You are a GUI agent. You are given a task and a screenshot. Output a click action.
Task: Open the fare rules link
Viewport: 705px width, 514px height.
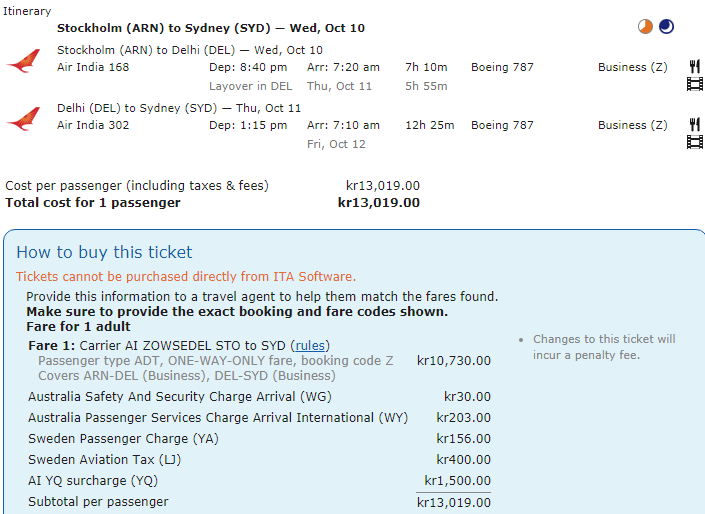click(x=310, y=346)
